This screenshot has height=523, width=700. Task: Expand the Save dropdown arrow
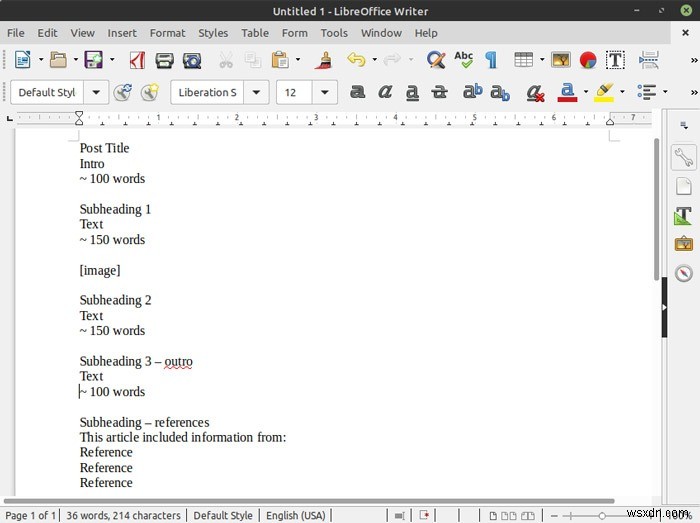(112, 60)
